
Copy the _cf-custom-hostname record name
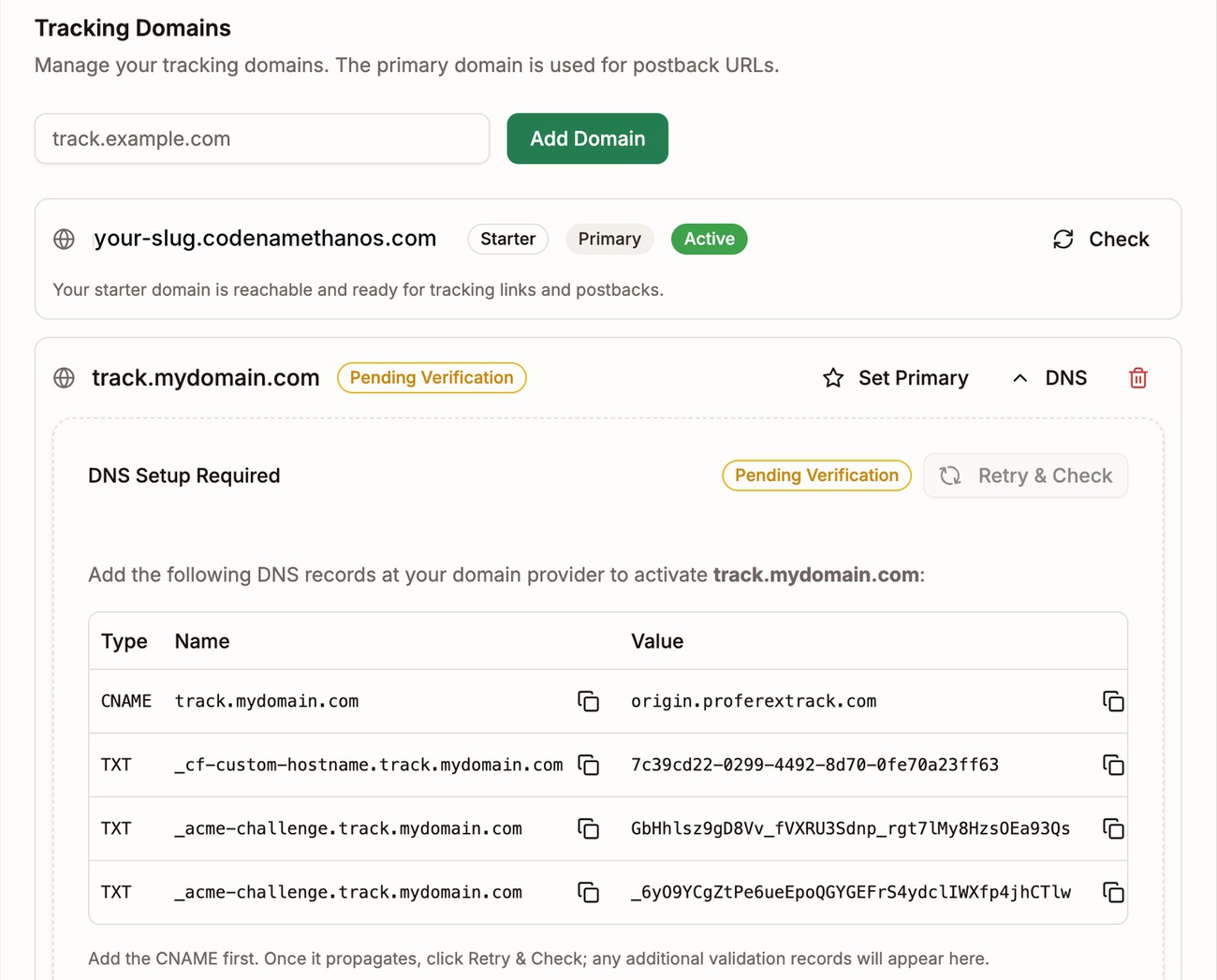click(588, 765)
